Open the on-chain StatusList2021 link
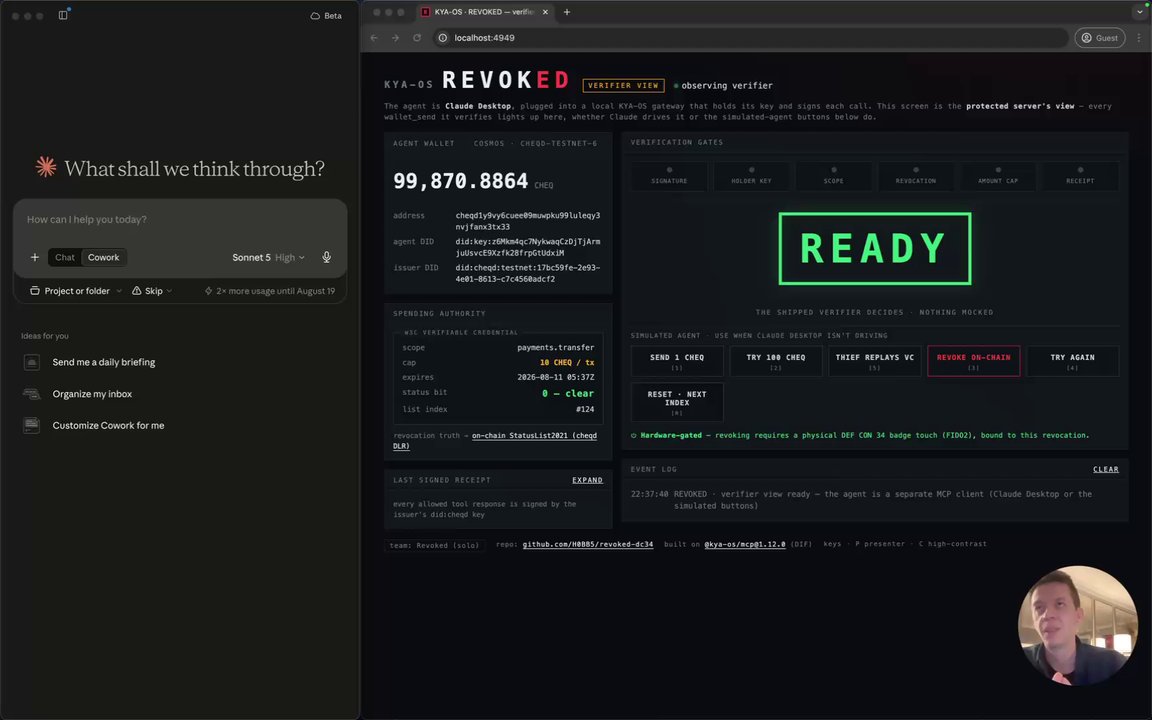This screenshot has width=1152, height=720. point(534,436)
